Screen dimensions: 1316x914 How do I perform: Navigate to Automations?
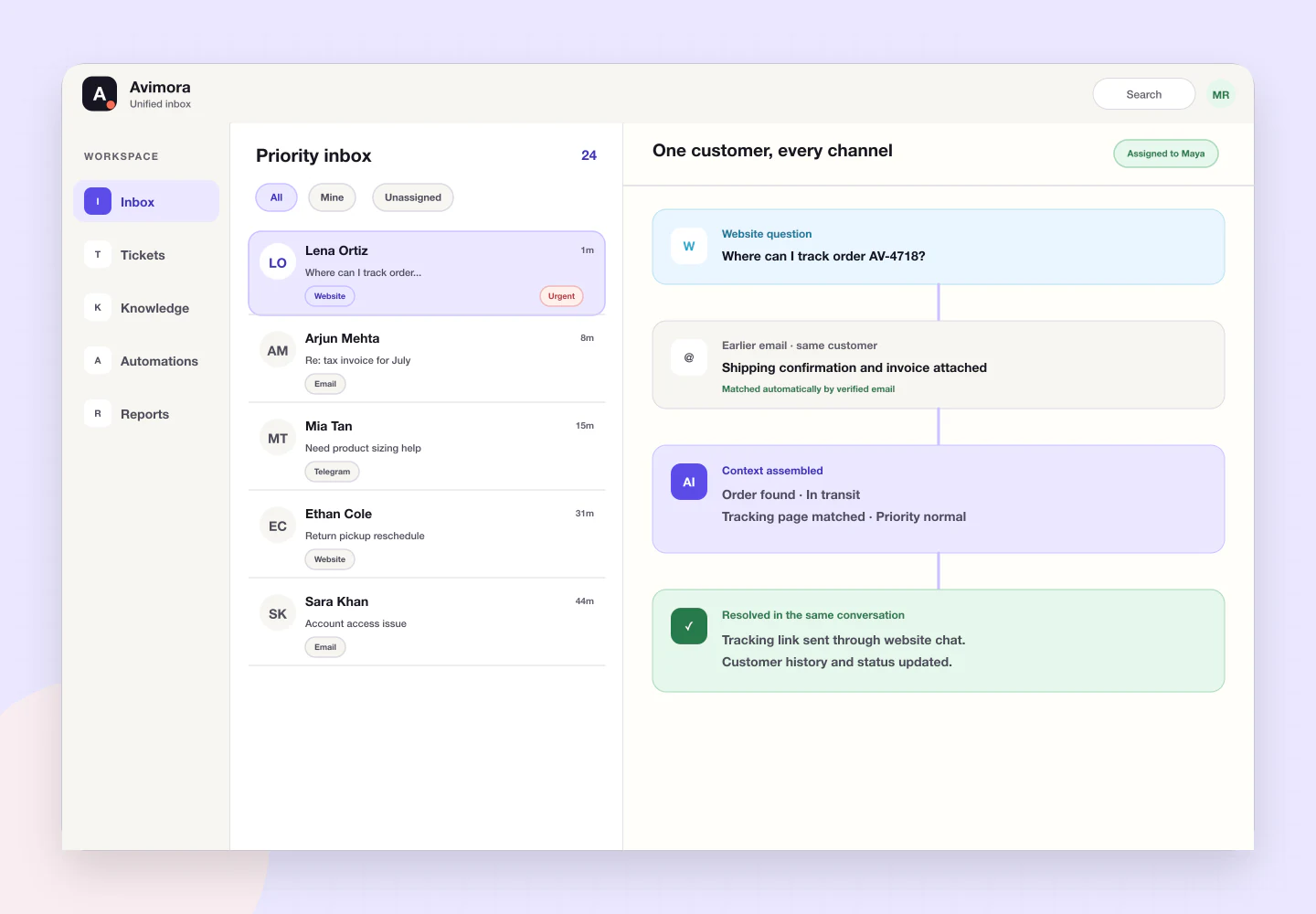click(x=146, y=360)
